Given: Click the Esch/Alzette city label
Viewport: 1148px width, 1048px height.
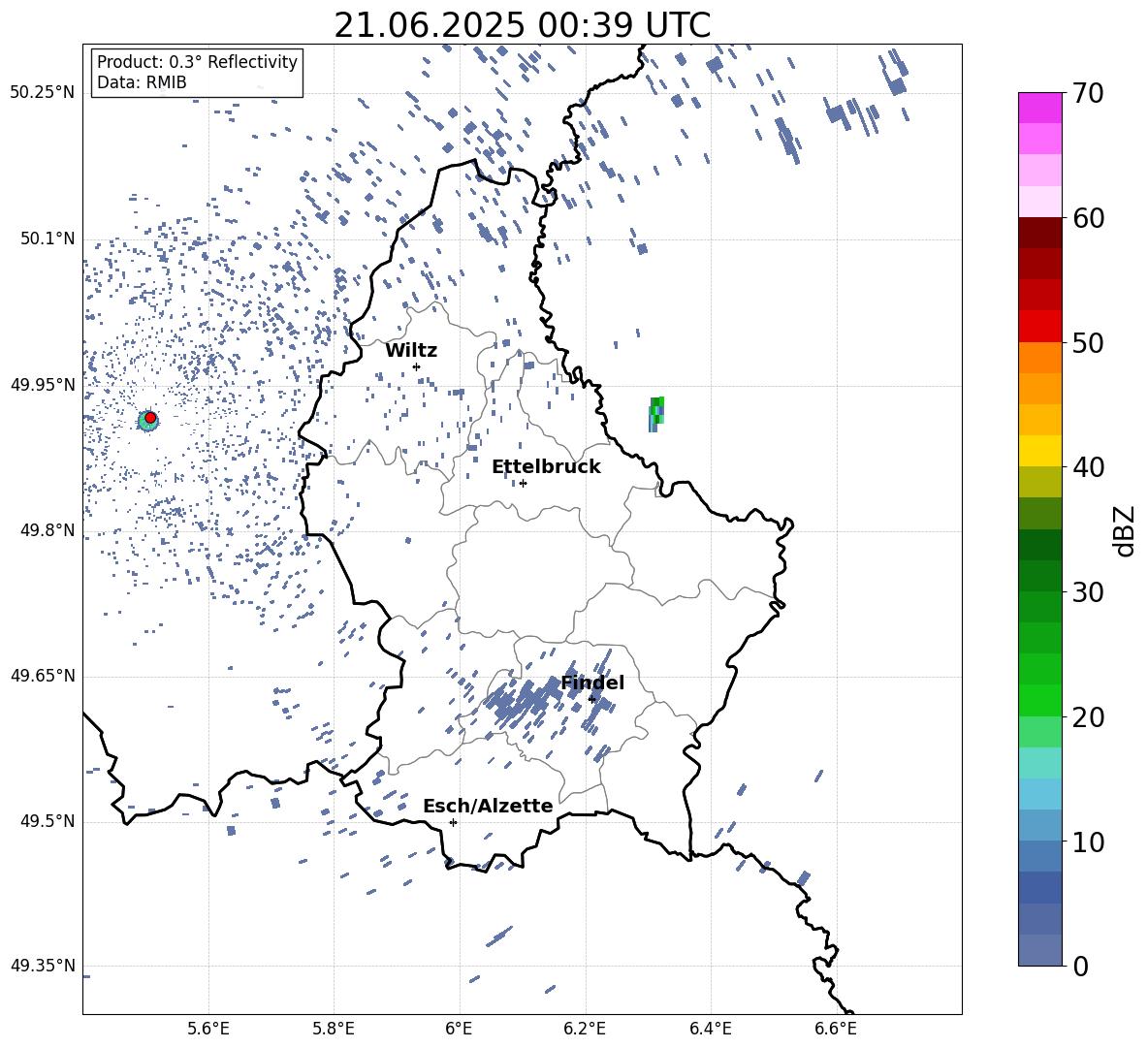Looking at the screenshot, I should coord(488,806).
